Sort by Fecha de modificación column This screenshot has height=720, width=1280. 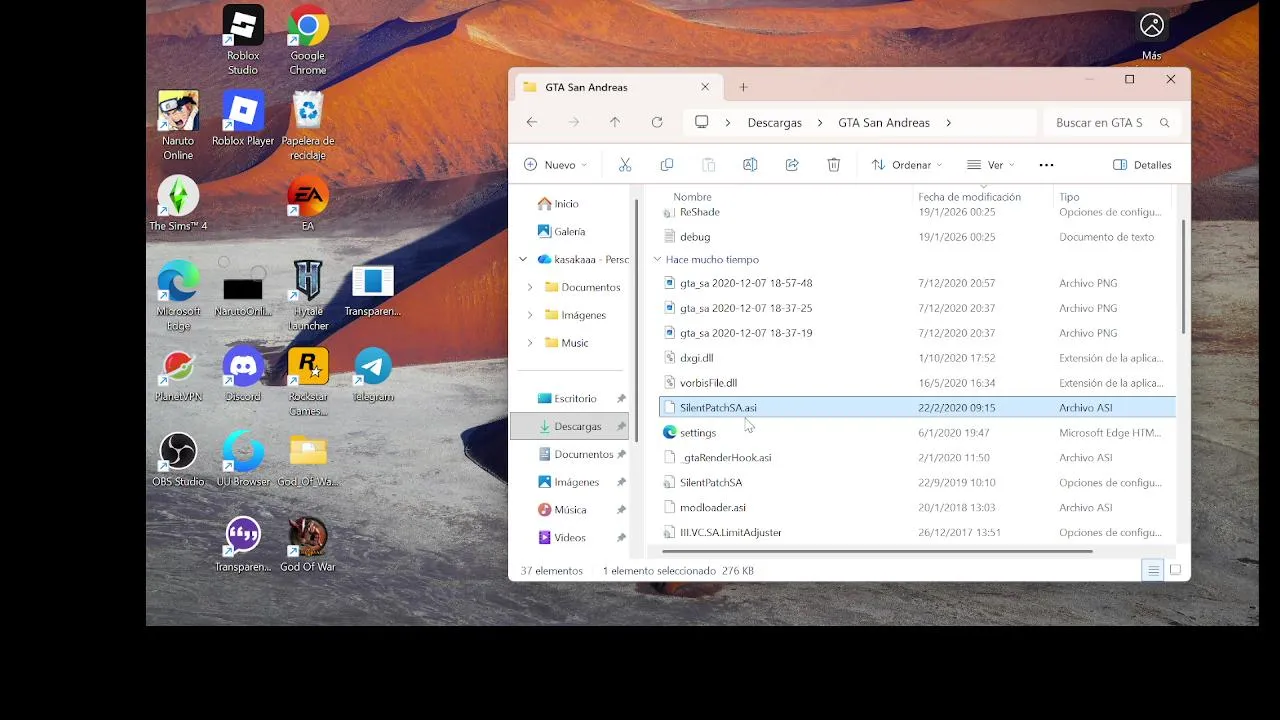coord(969,197)
